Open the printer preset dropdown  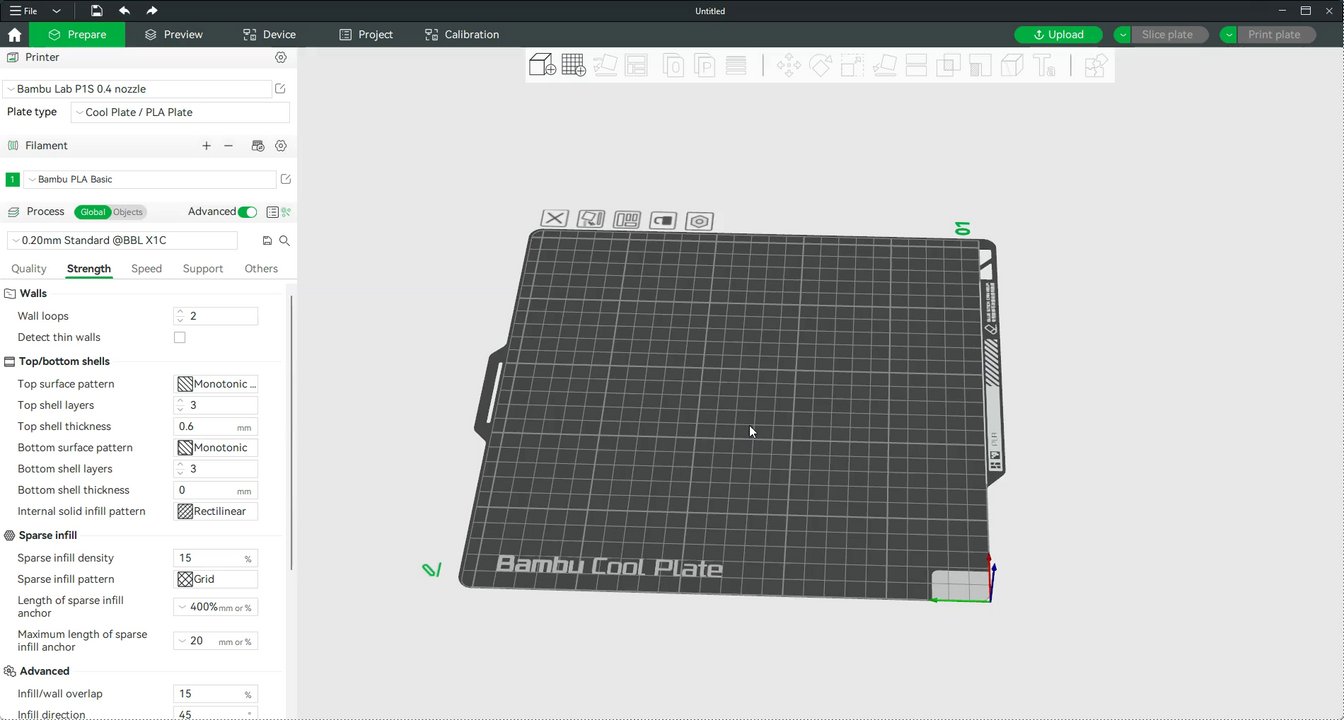137,89
